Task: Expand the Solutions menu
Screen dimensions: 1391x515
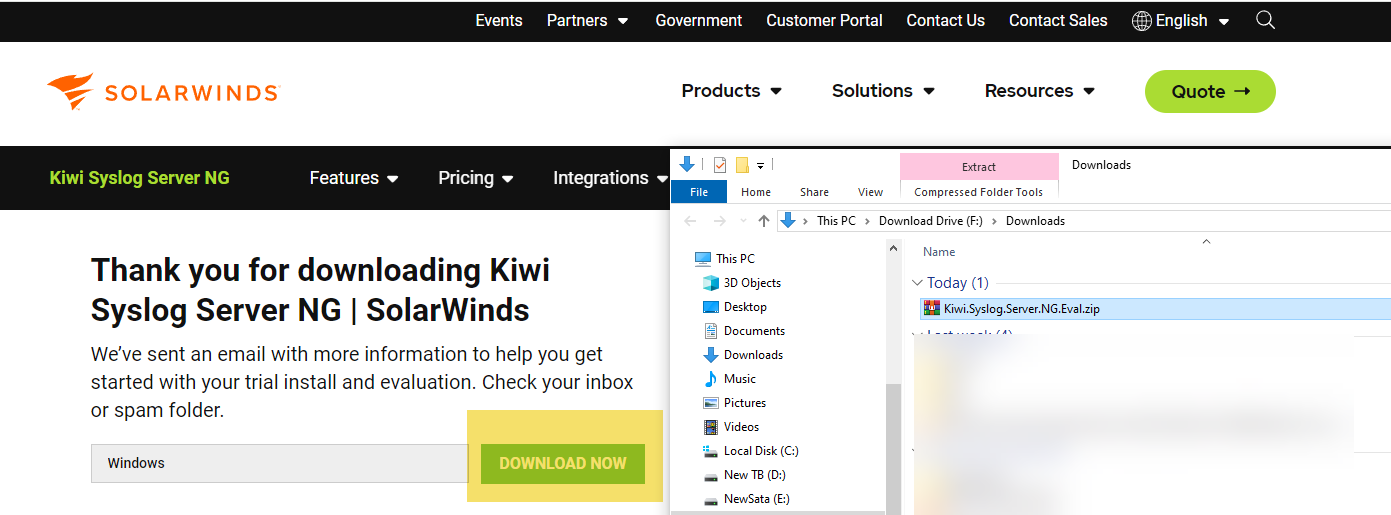Action: tap(883, 91)
